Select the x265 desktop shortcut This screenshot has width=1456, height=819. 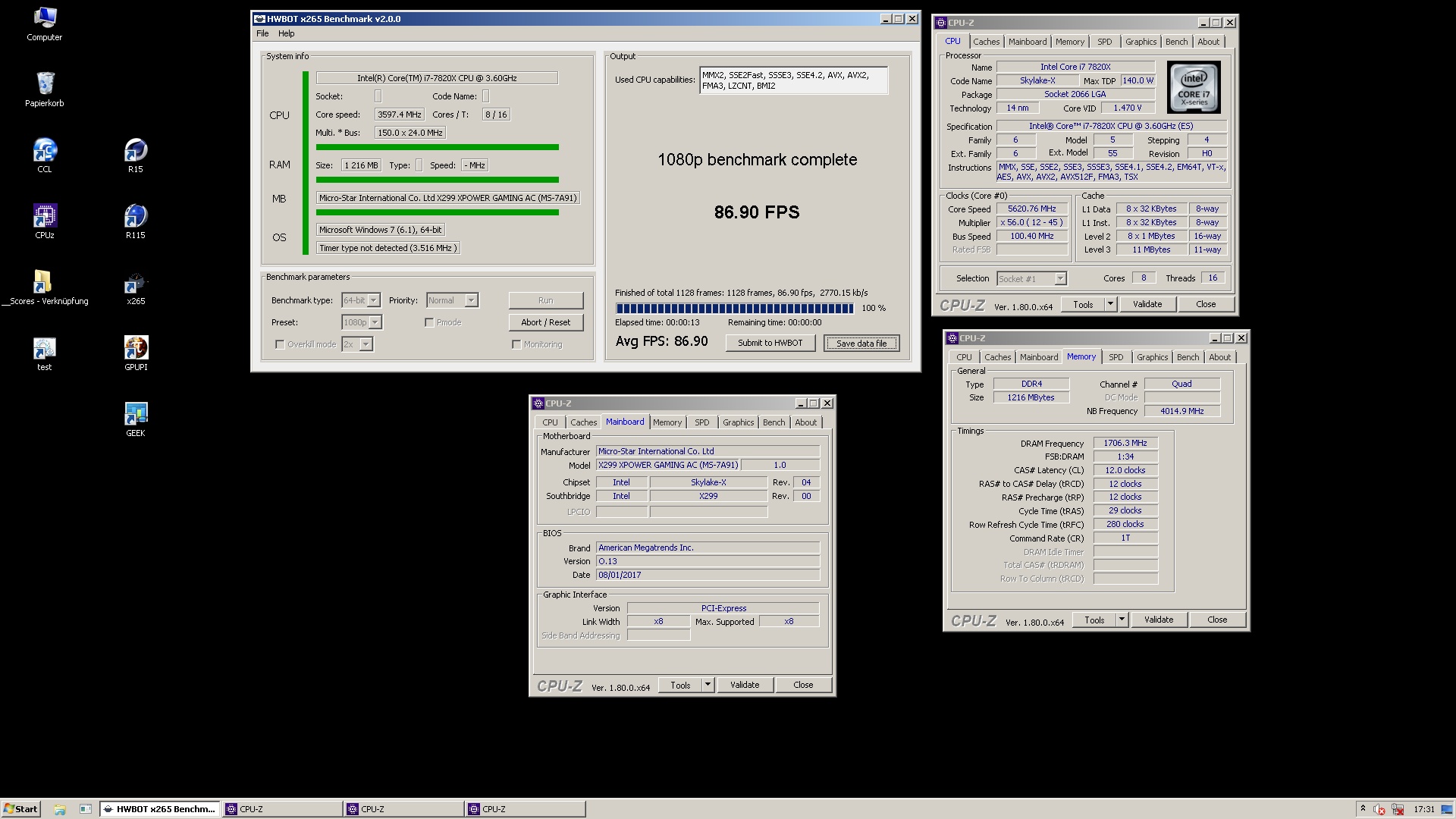135,287
